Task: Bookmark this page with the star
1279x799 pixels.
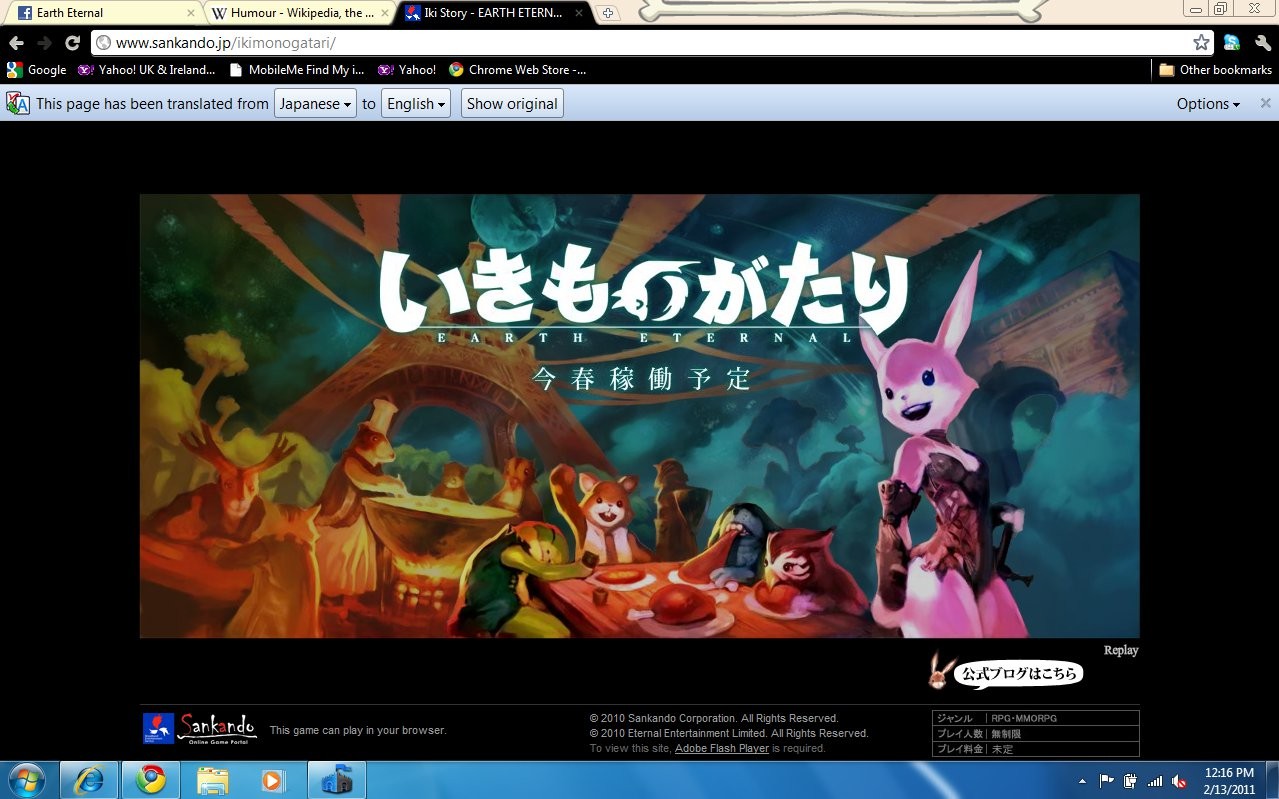Action: click(1200, 43)
